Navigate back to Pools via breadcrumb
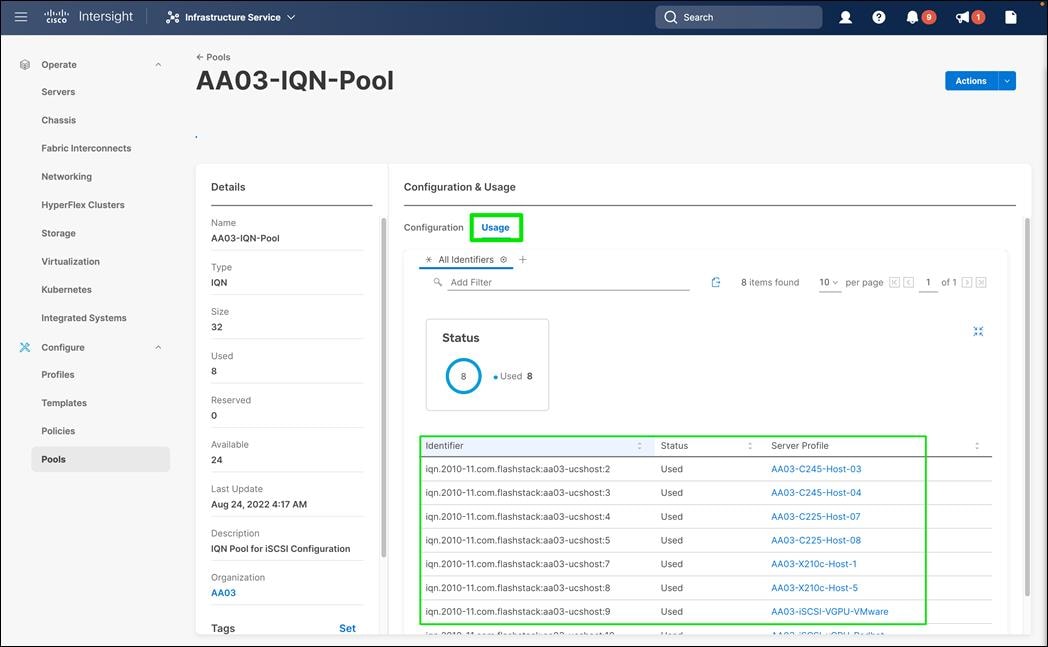The image size is (1048, 647). [212, 56]
